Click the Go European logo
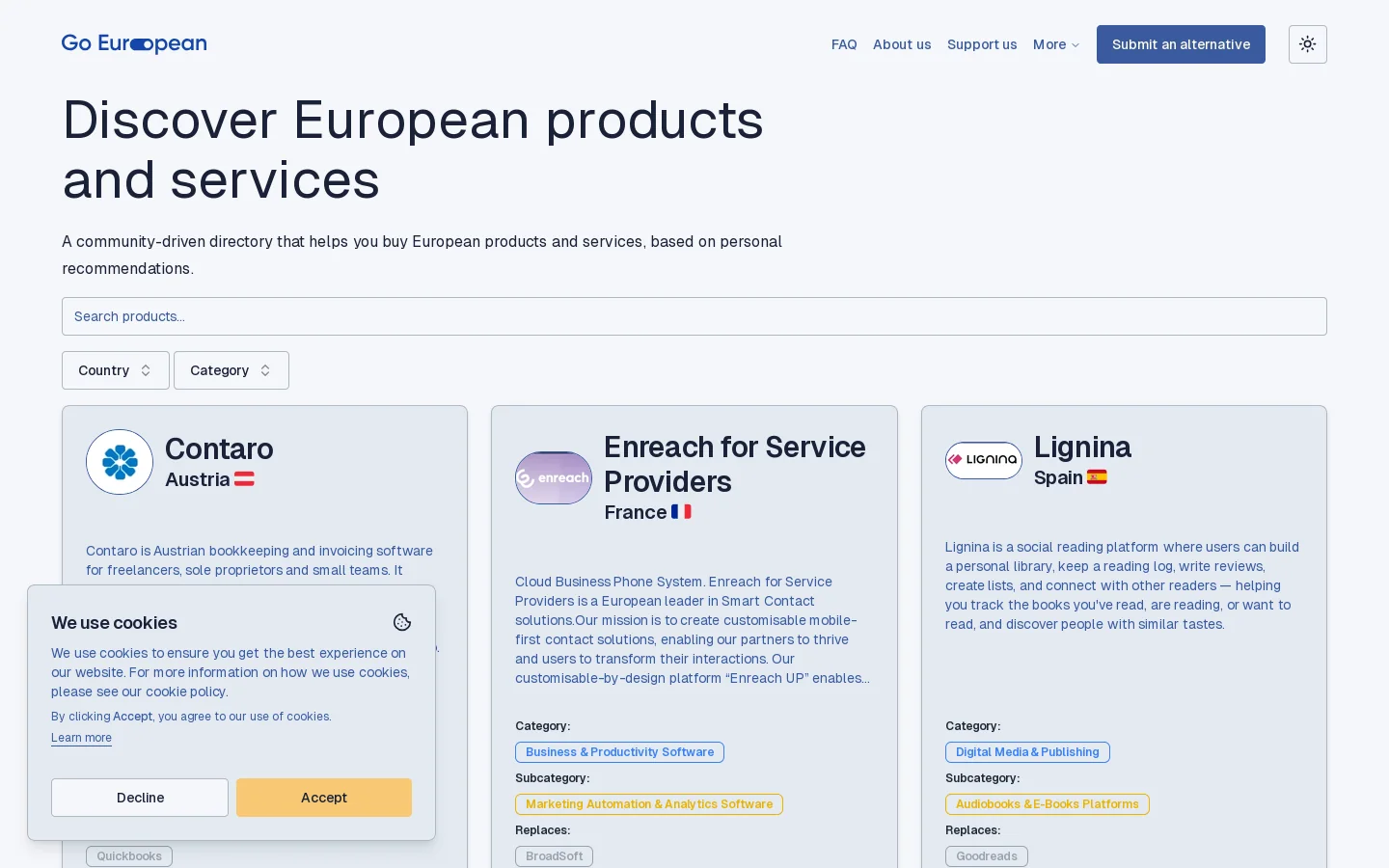1389x868 pixels. click(134, 44)
